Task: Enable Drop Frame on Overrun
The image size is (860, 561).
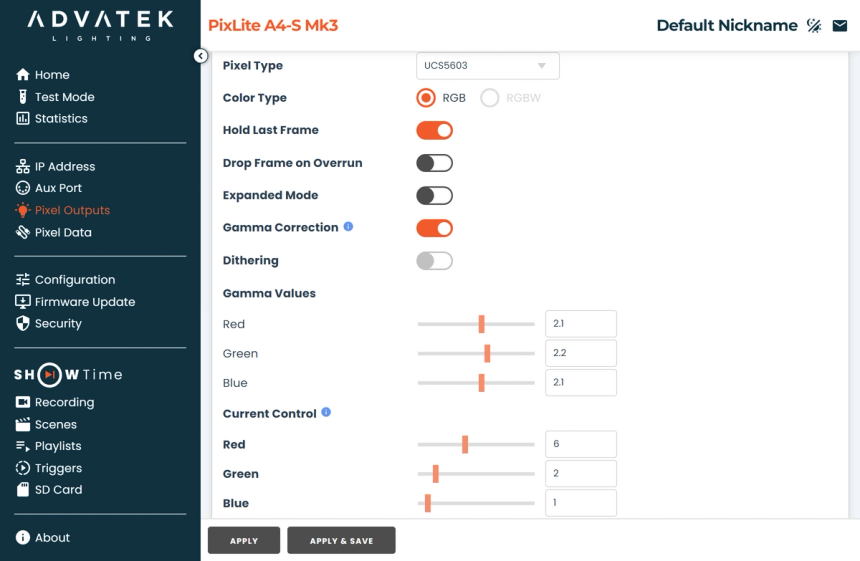Action: point(434,163)
